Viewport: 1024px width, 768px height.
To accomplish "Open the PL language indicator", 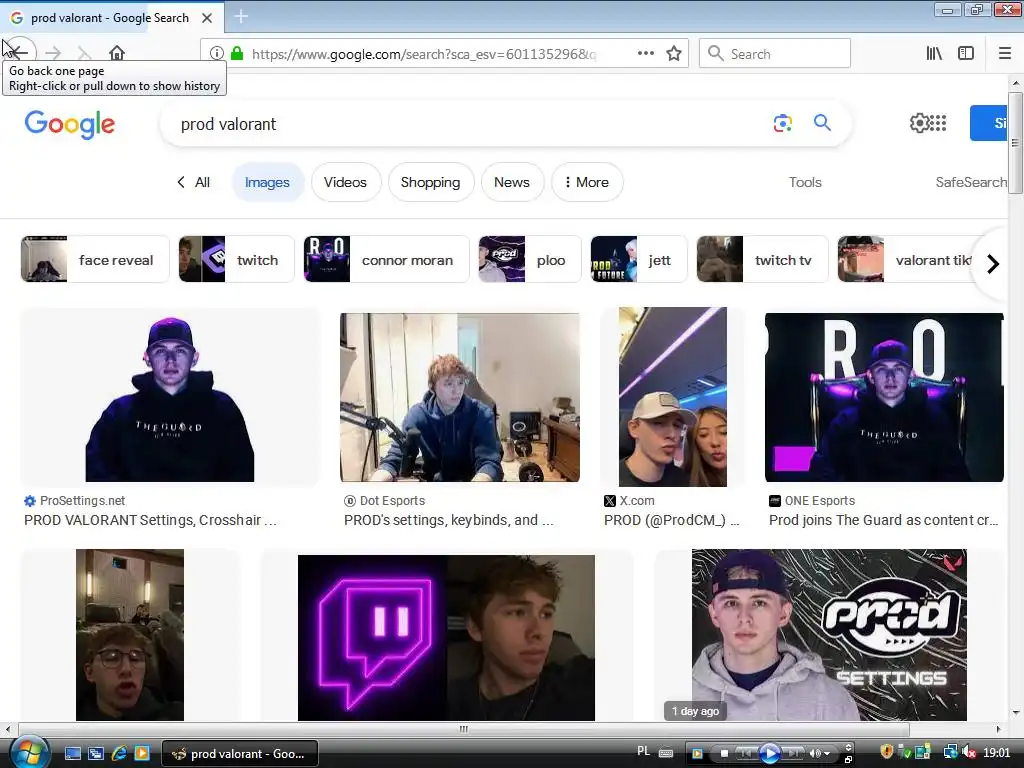I will point(643,752).
